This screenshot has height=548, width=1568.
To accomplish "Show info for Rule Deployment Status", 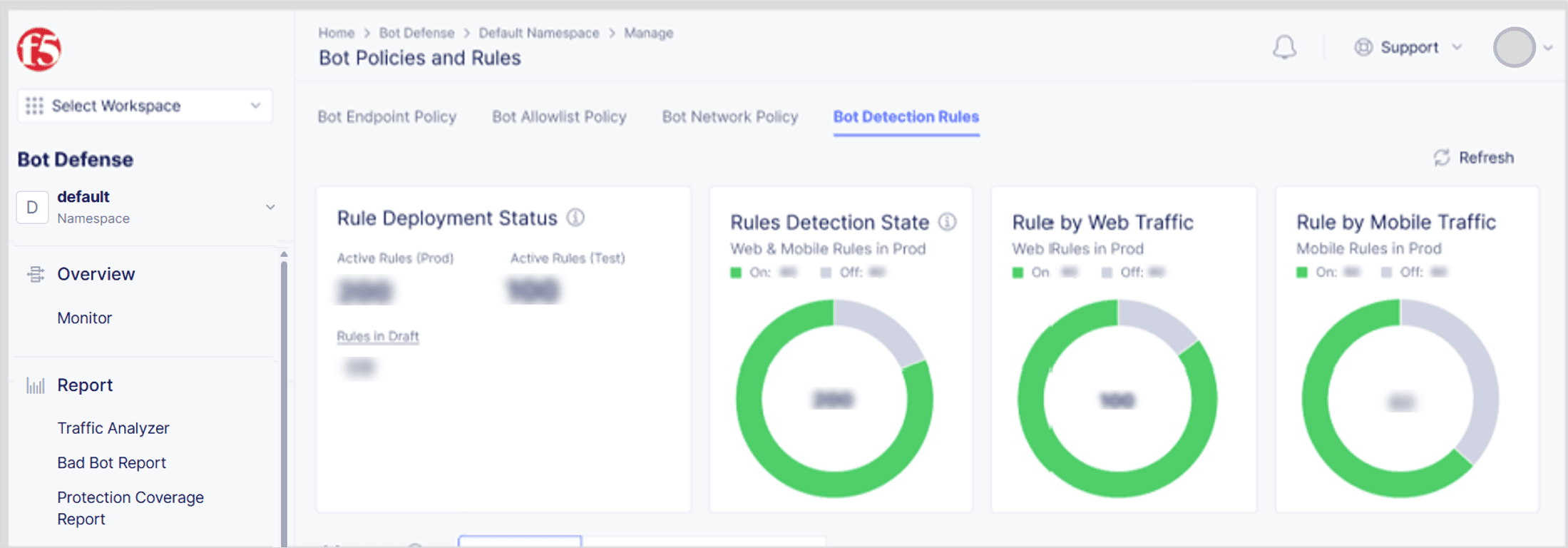I will click(x=575, y=218).
